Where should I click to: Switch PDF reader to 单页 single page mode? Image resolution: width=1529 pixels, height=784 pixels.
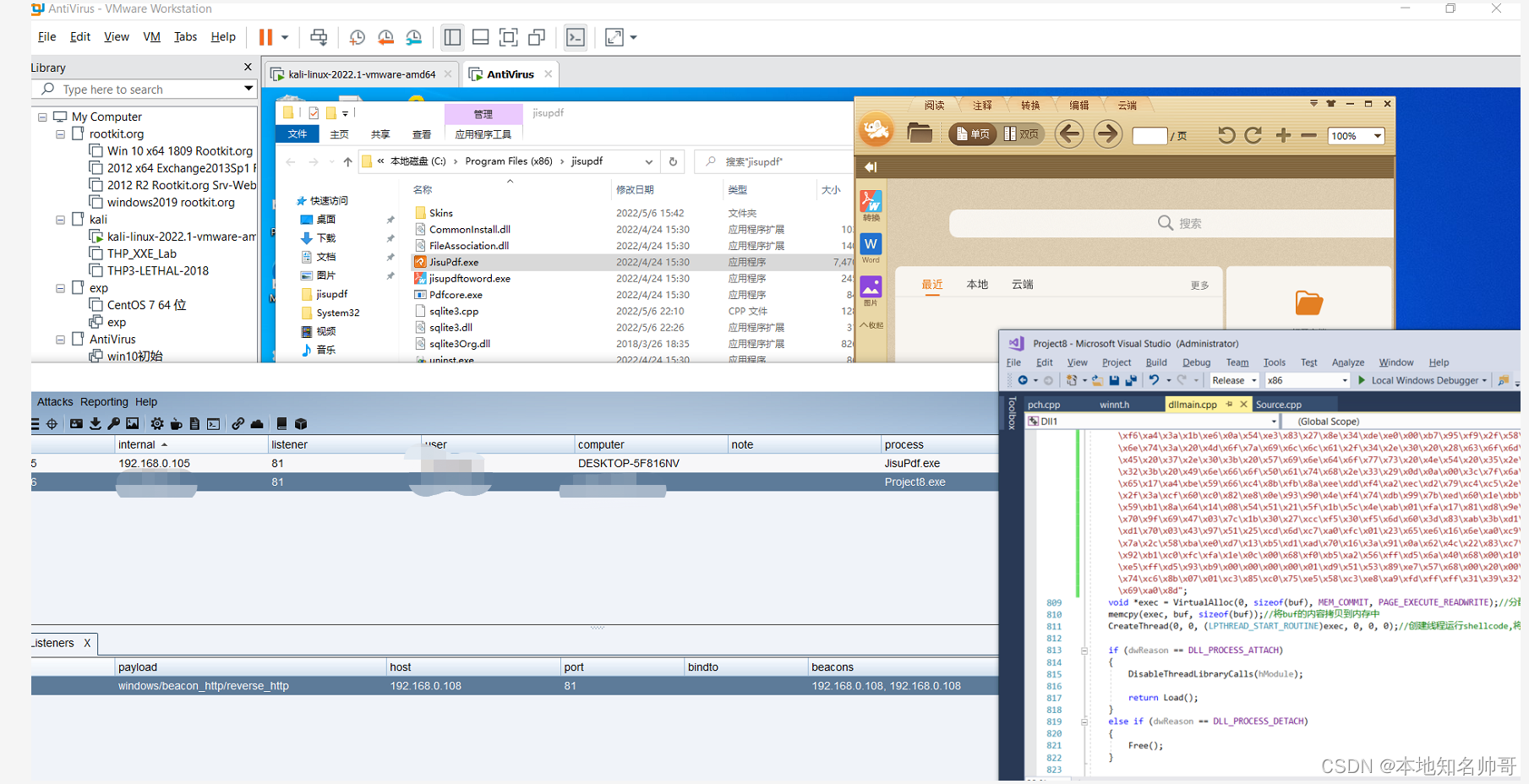973,134
